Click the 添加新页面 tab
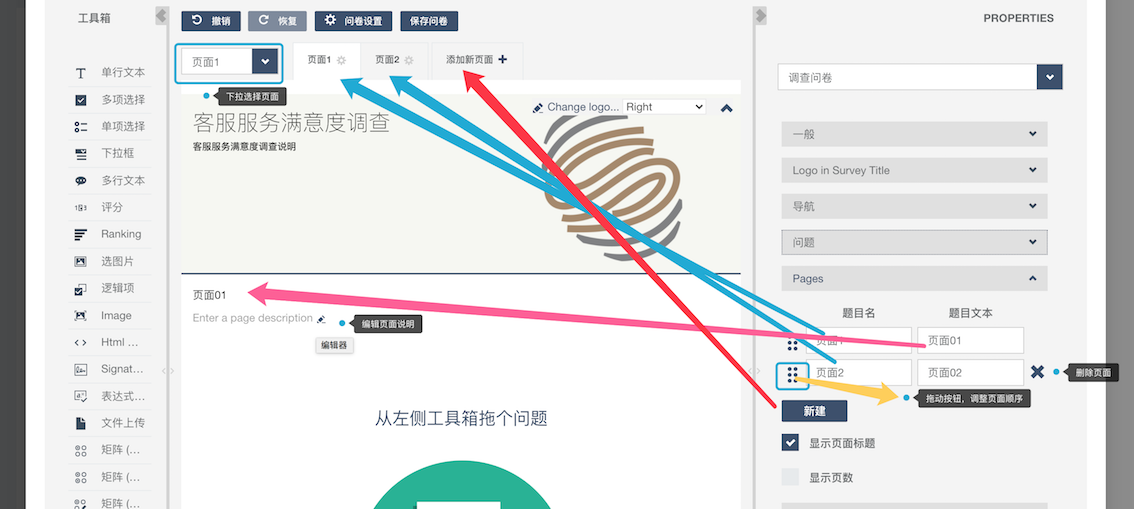The image size is (1134, 509). 477,60
